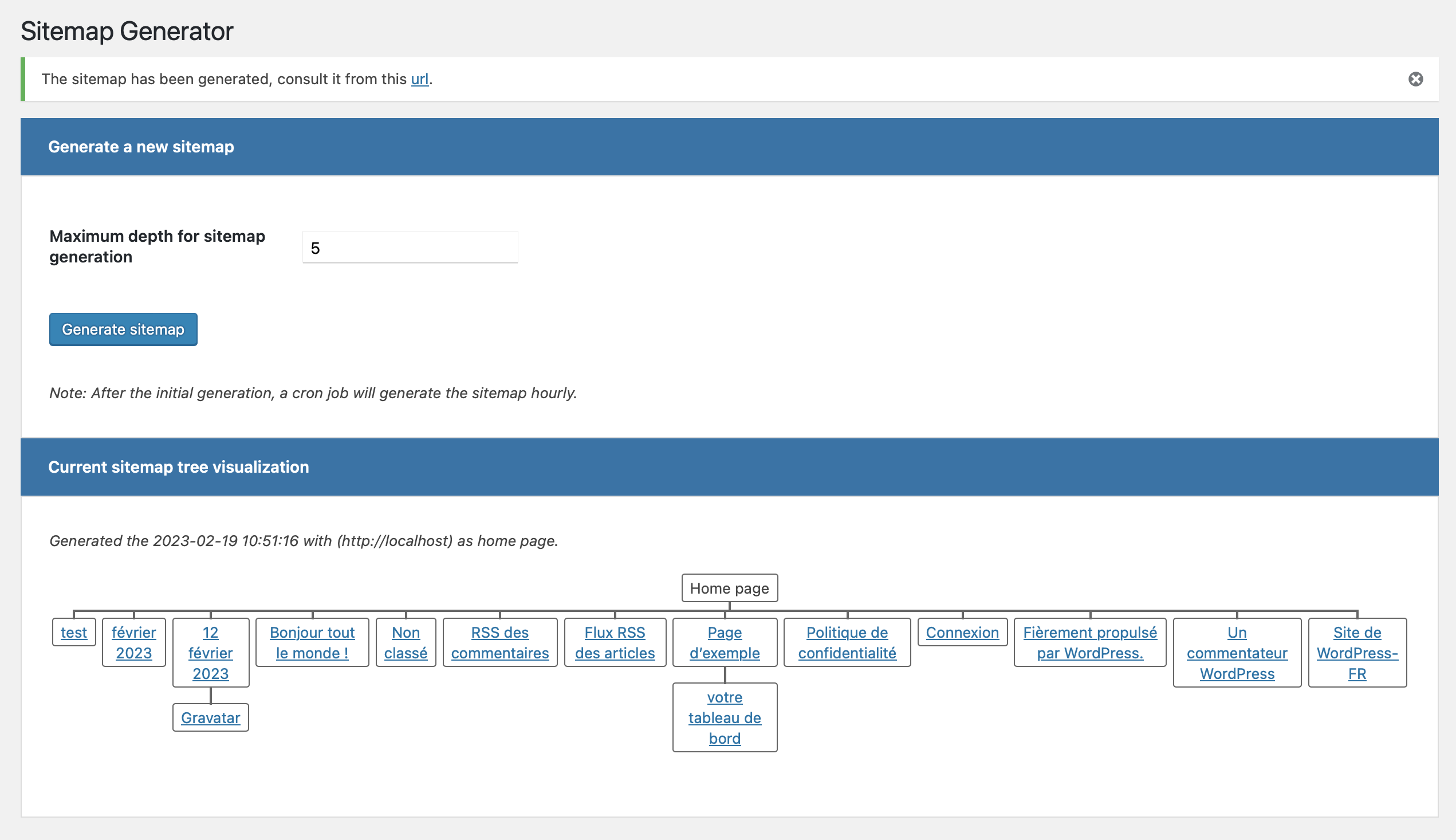
Task: Click the Generated 2023-02-19 timestamp text
Action: click(304, 540)
